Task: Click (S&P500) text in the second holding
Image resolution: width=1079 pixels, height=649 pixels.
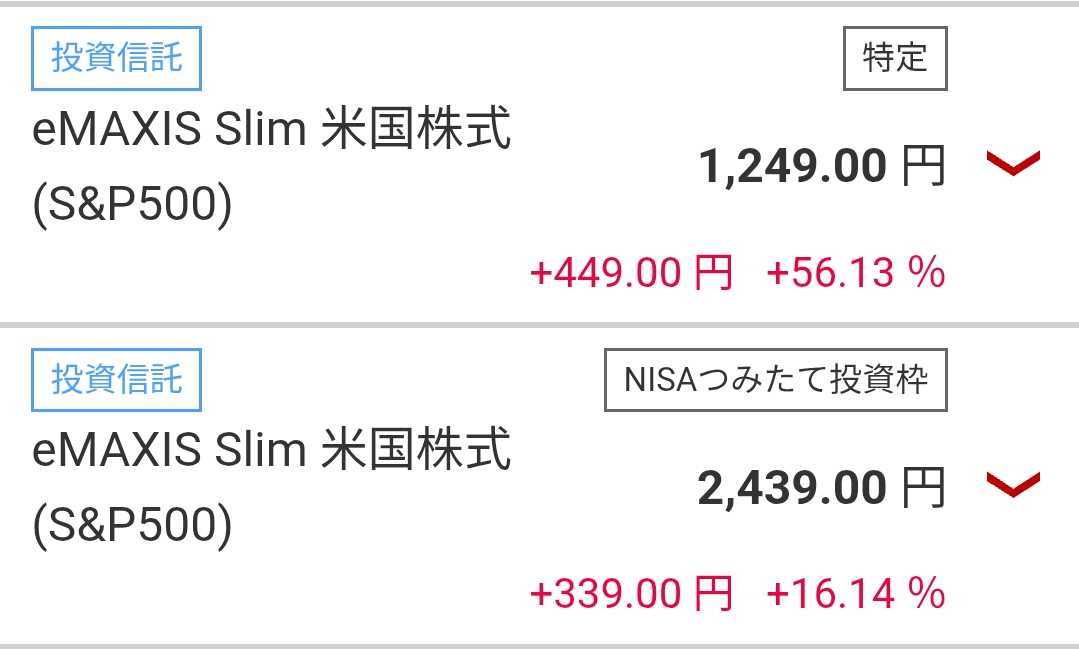Action: 132,527
